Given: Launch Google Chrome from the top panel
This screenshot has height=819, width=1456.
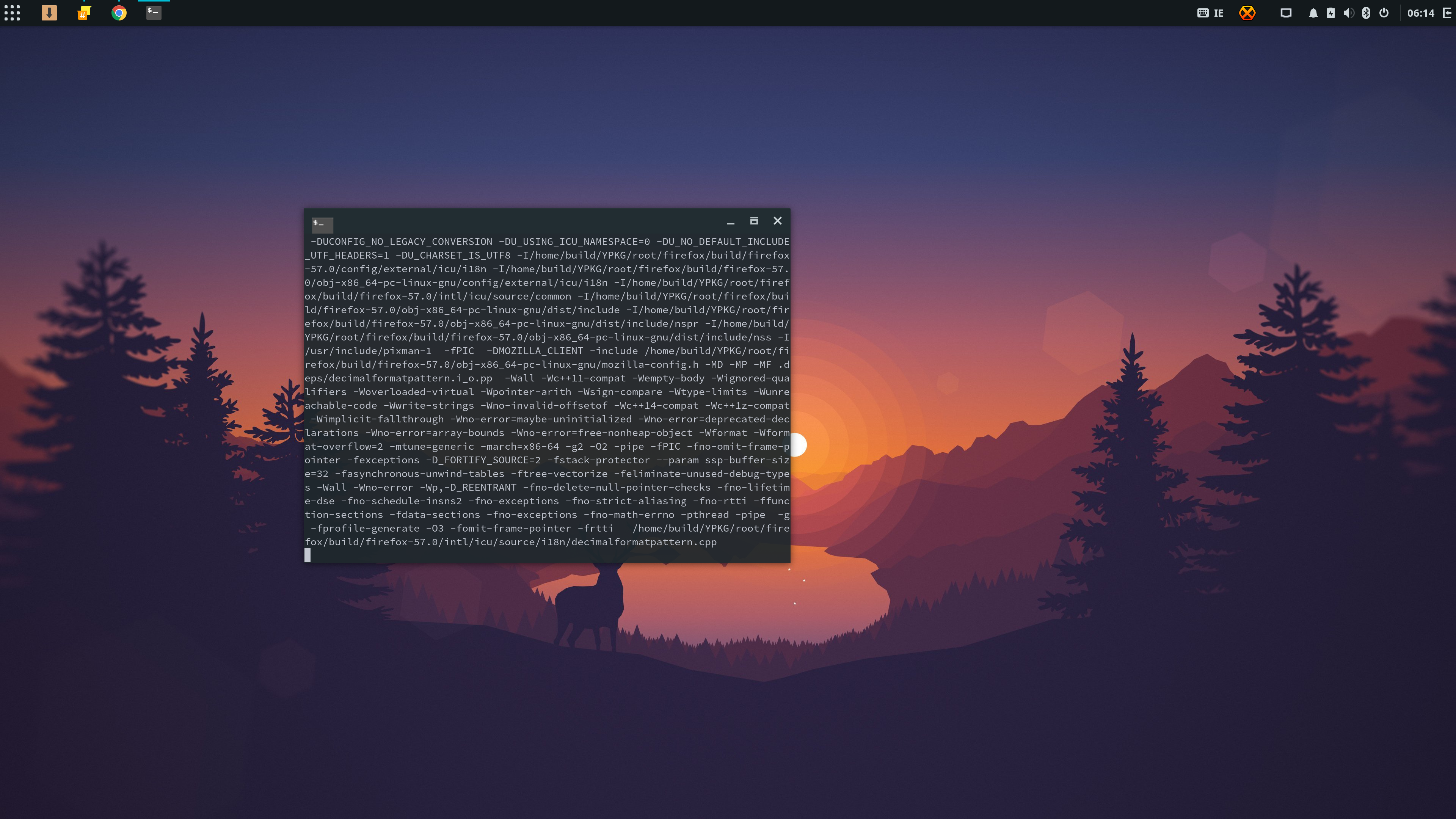Looking at the screenshot, I should [x=119, y=13].
